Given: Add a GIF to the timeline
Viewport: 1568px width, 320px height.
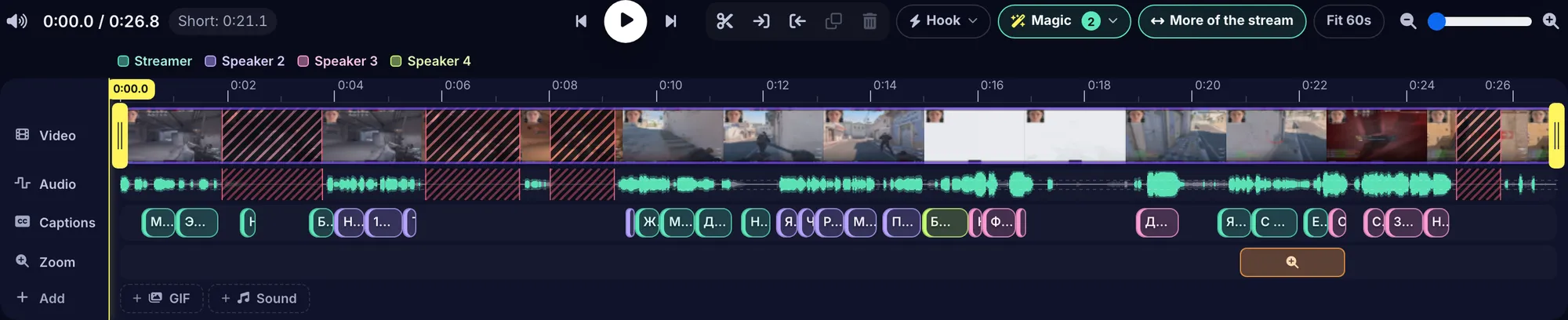Looking at the screenshot, I should pyautogui.click(x=162, y=298).
